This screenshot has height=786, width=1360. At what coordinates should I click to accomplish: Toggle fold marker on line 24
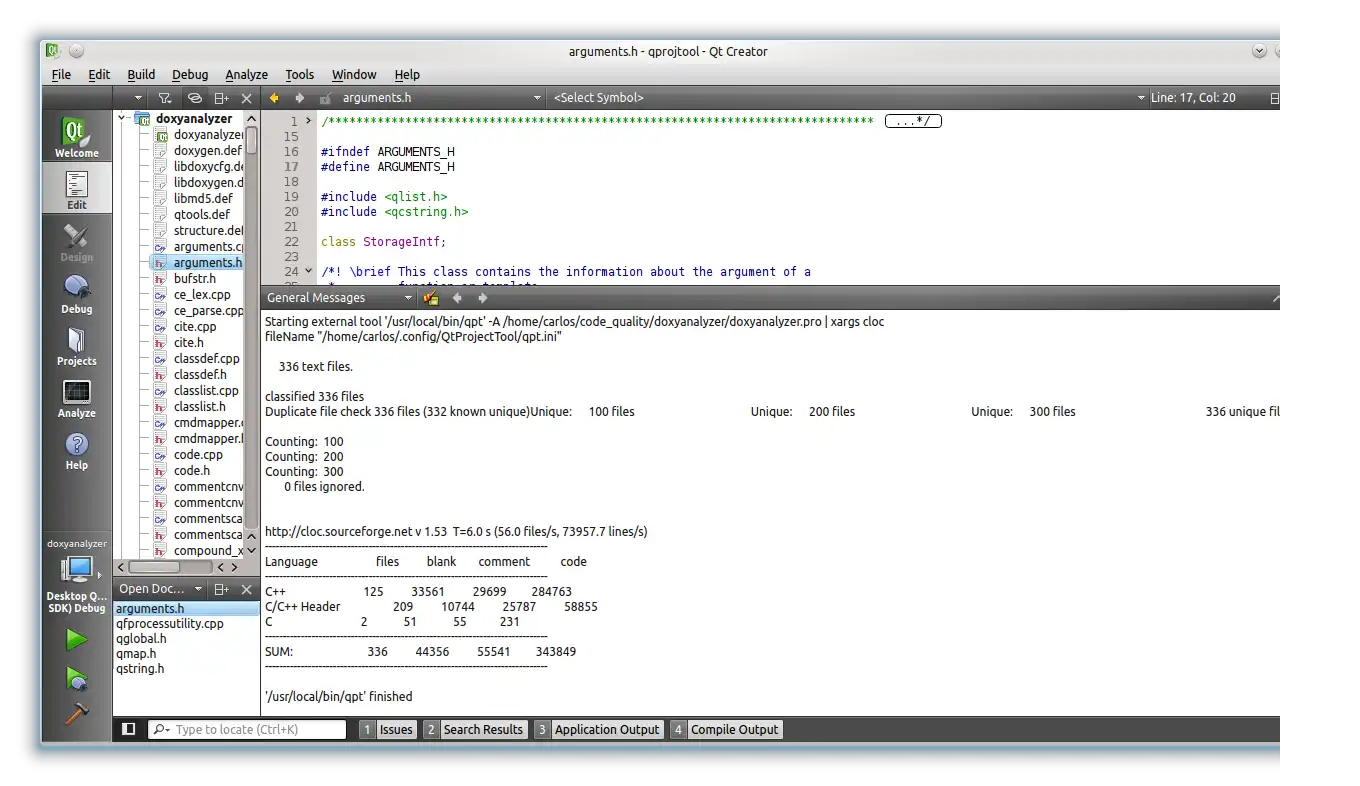308,271
